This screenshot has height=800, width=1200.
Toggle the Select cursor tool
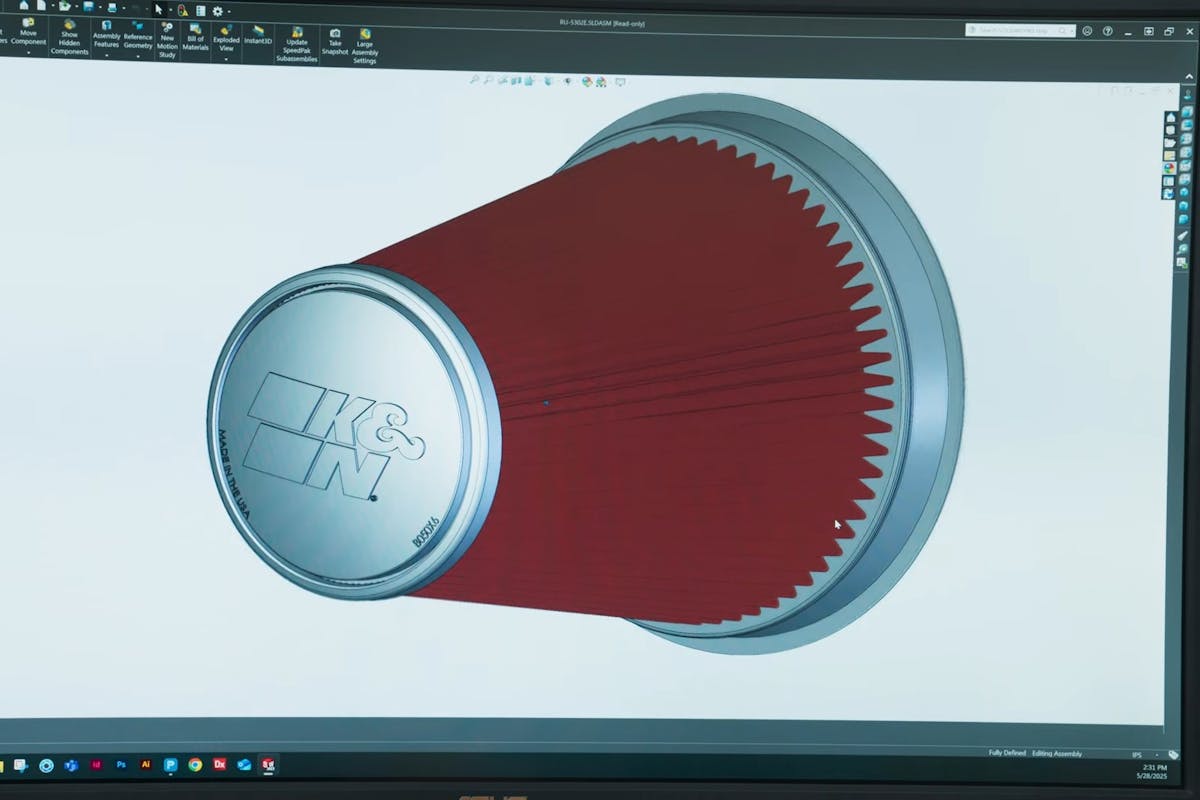click(x=158, y=9)
